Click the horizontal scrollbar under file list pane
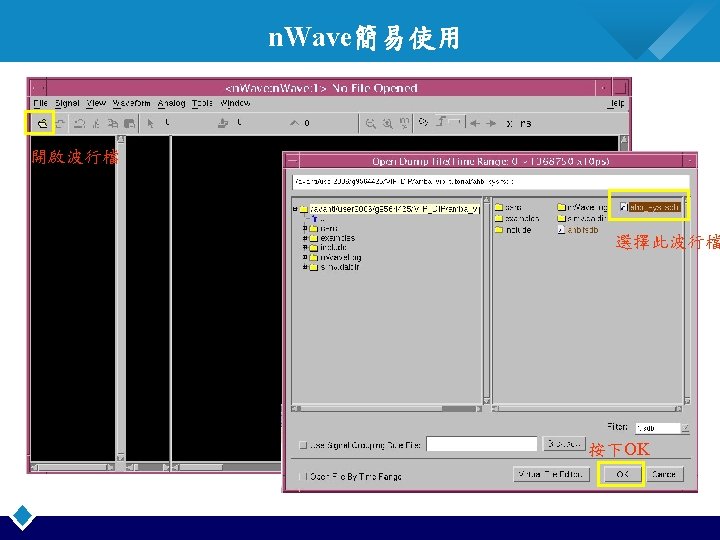 (x=587, y=408)
